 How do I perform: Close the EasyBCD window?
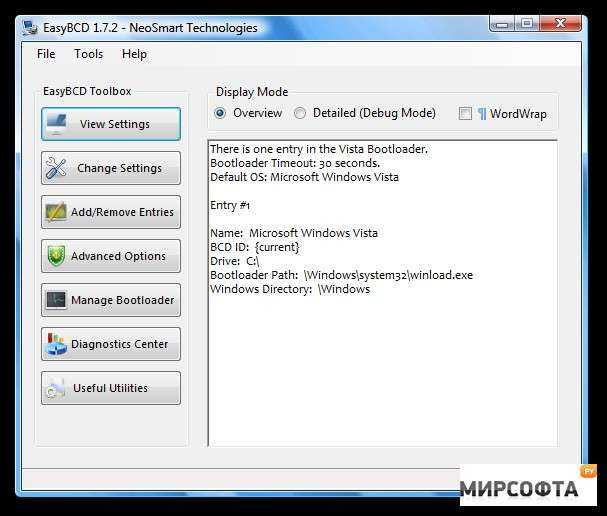coord(561,24)
